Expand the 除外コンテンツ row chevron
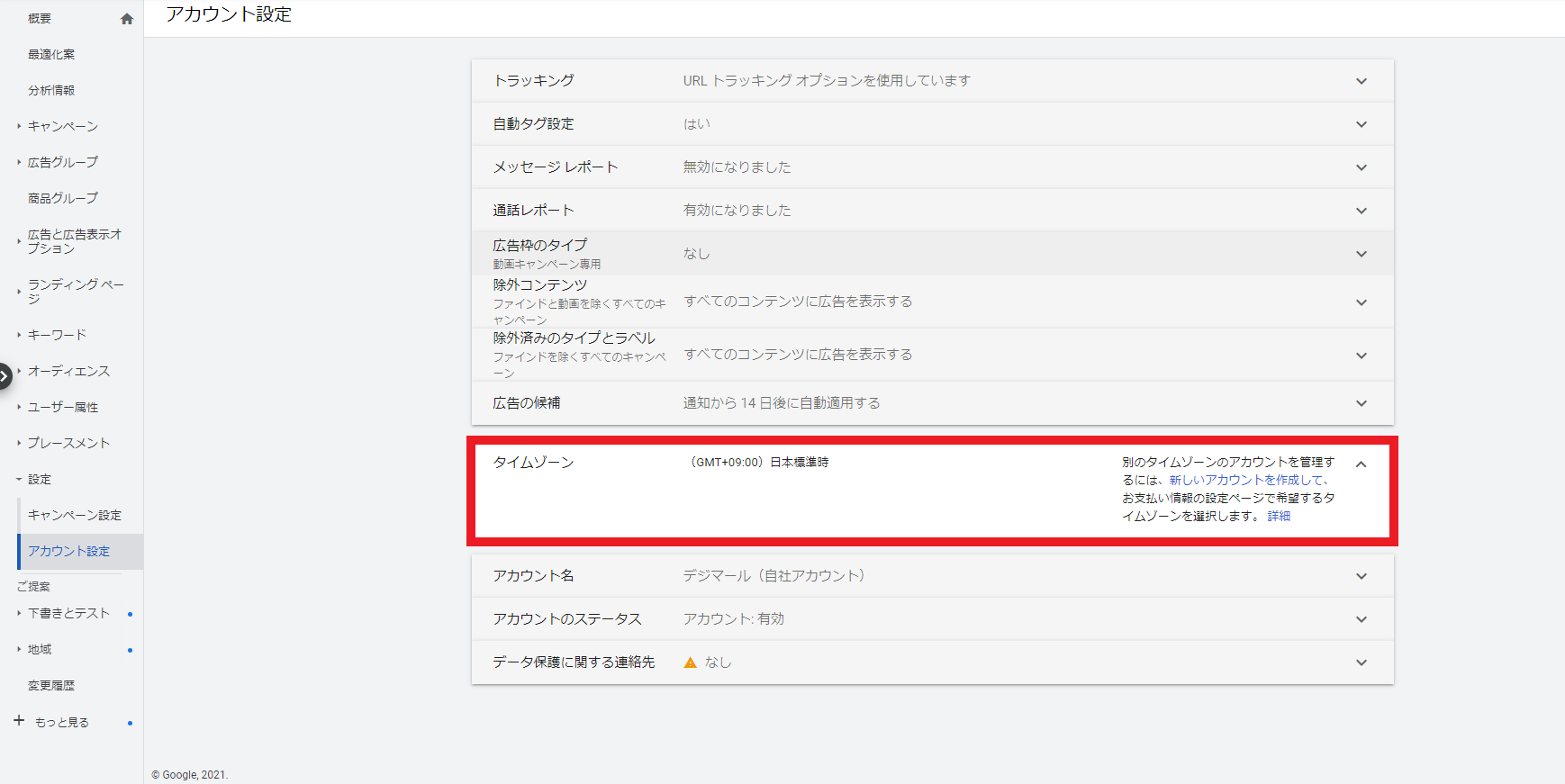1565x784 pixels. coord(1361,302)
